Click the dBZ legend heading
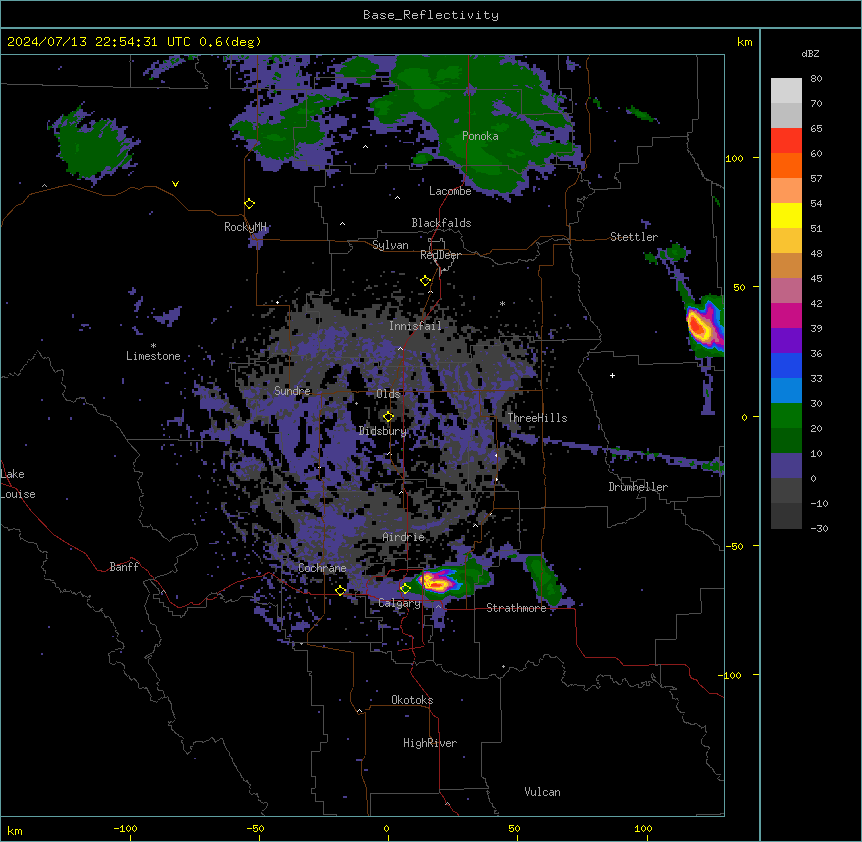The width and height of the screenshot is (862, 842). click(x=810, y=53)
